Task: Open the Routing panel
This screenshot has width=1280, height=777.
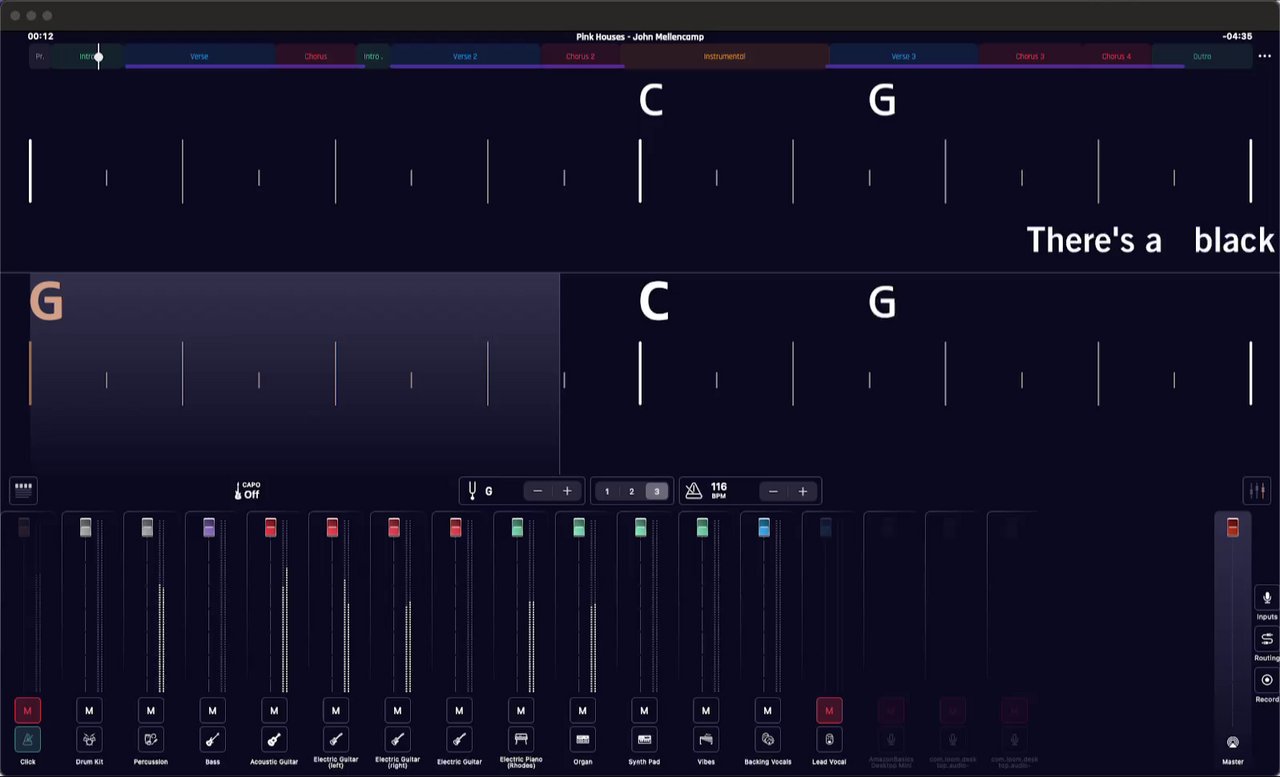Action: [1267, 639]
